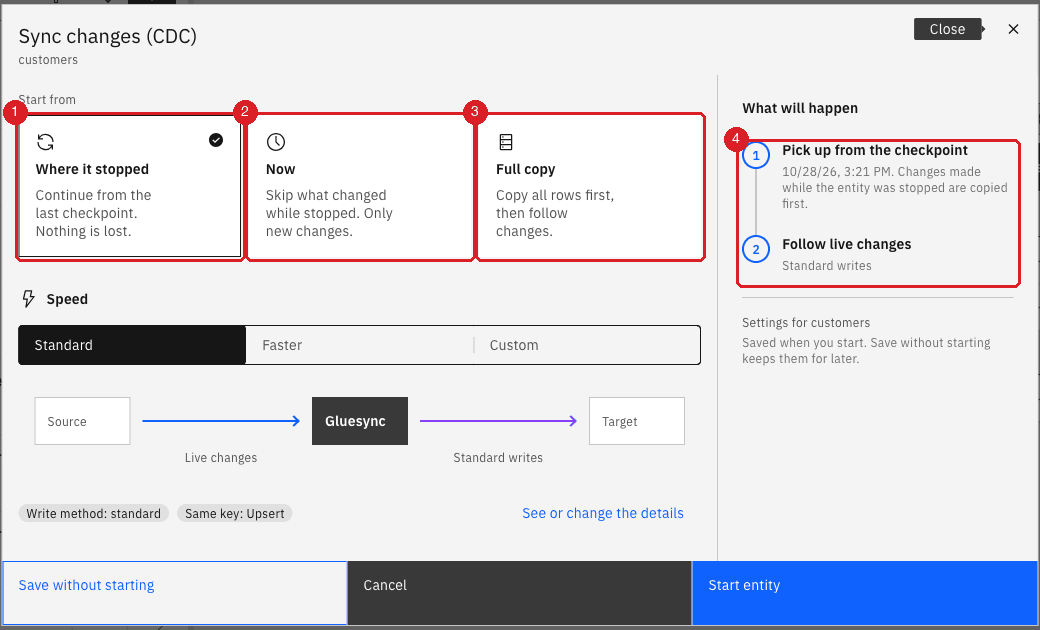Click the database icon on Full copy card
1040x630 pixels.
(506, 142)
